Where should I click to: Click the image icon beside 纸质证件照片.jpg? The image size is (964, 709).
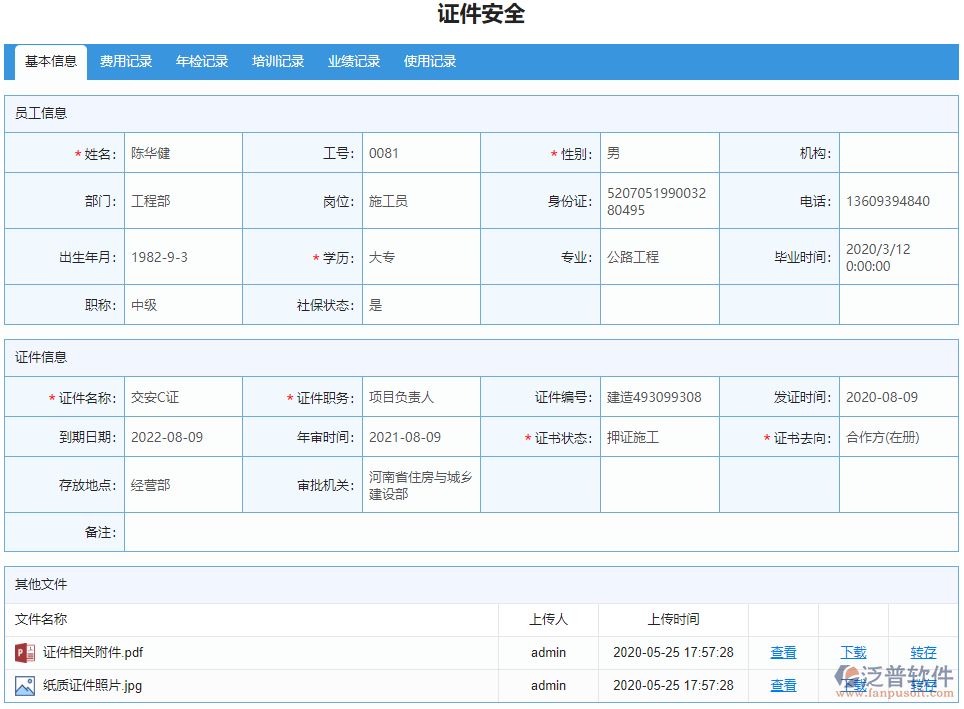(25, 686)
